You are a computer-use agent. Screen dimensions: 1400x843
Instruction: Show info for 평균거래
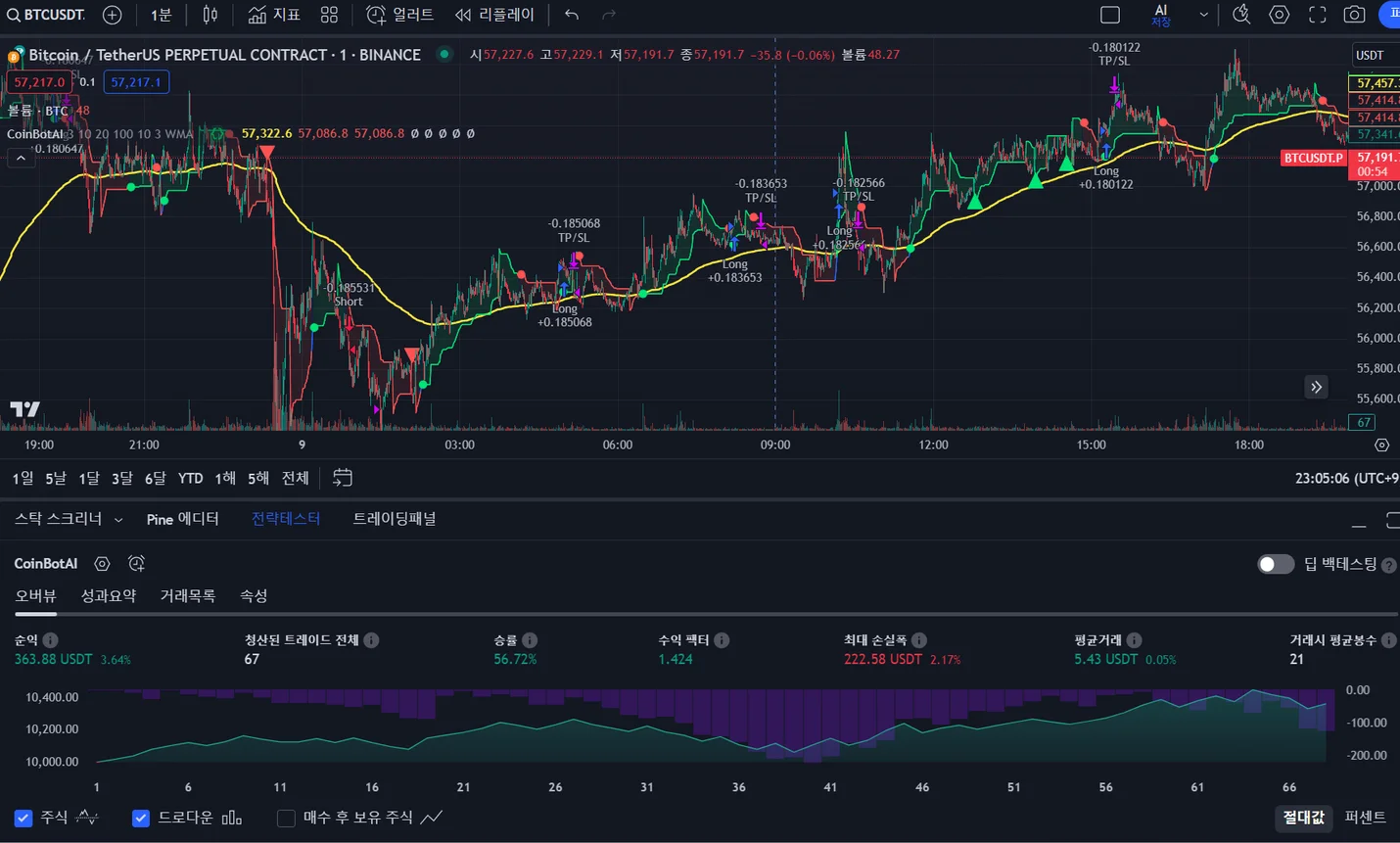click(1133, 640)
